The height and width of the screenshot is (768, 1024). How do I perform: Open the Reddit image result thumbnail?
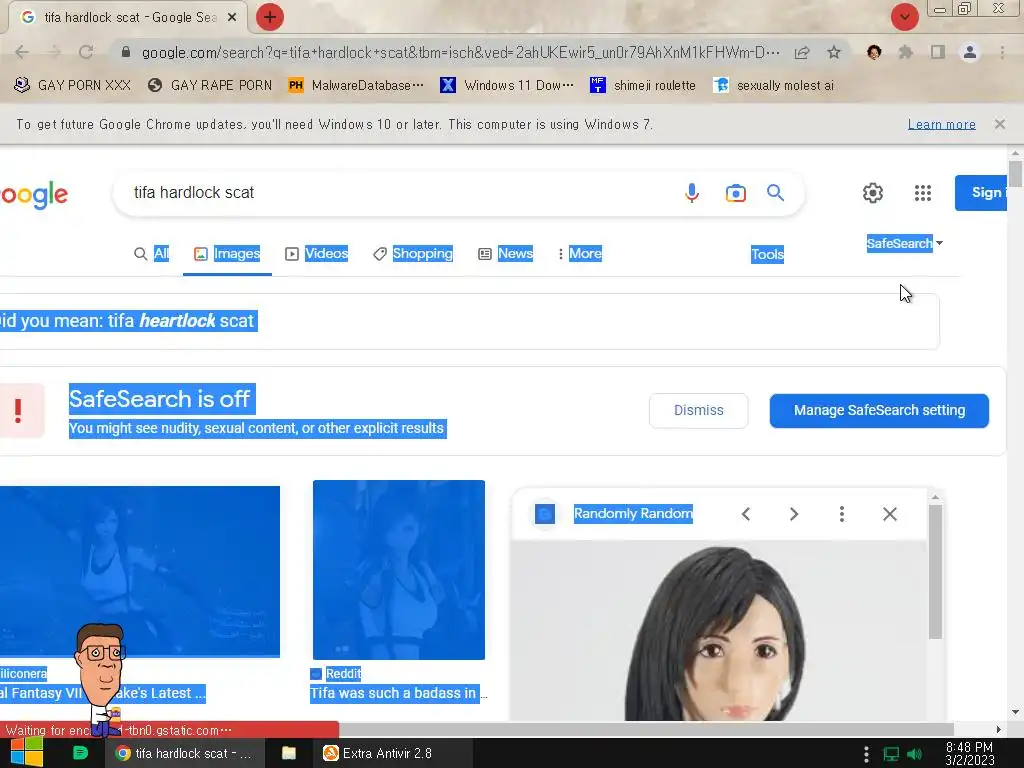(x=398, y=570)
